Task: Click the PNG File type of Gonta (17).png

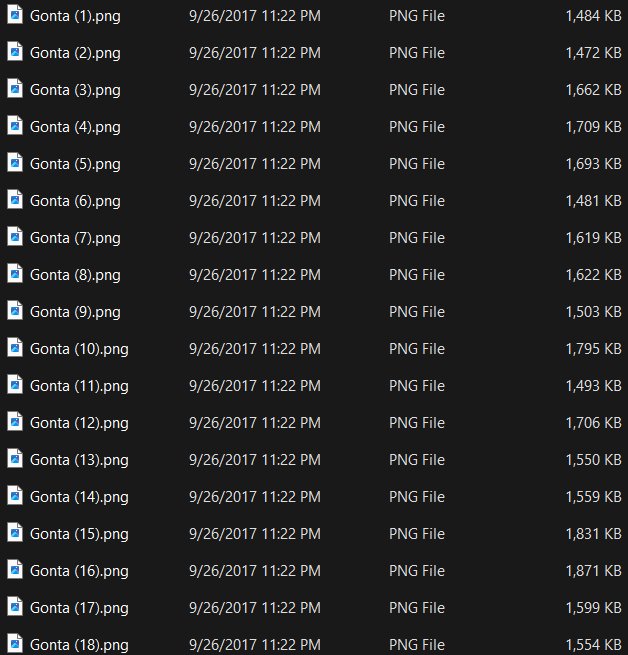Action: [x=417, y=608]
